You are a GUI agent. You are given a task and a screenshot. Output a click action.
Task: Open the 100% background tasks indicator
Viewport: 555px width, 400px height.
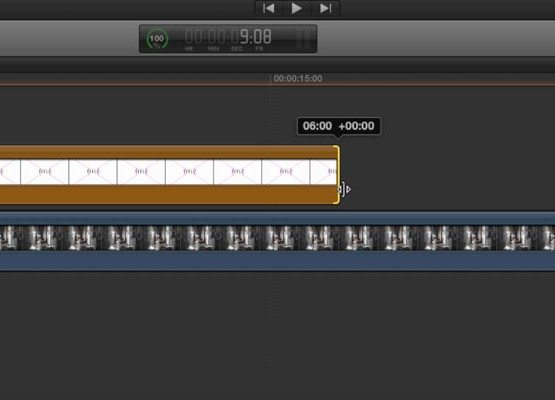point(157,39)
